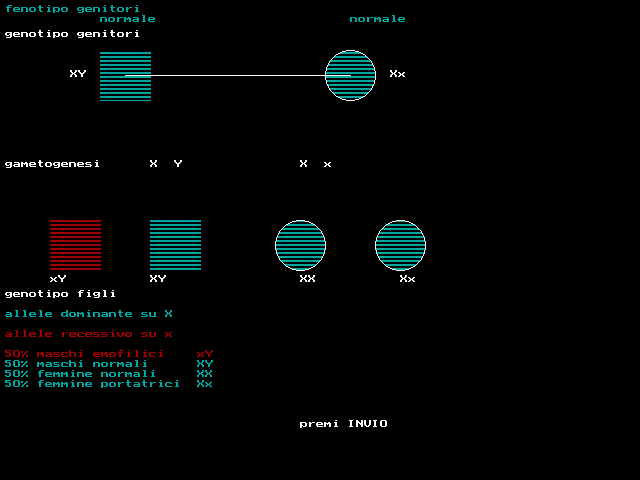Click the mother's 'normale' phenotype label

pos(377,19)
